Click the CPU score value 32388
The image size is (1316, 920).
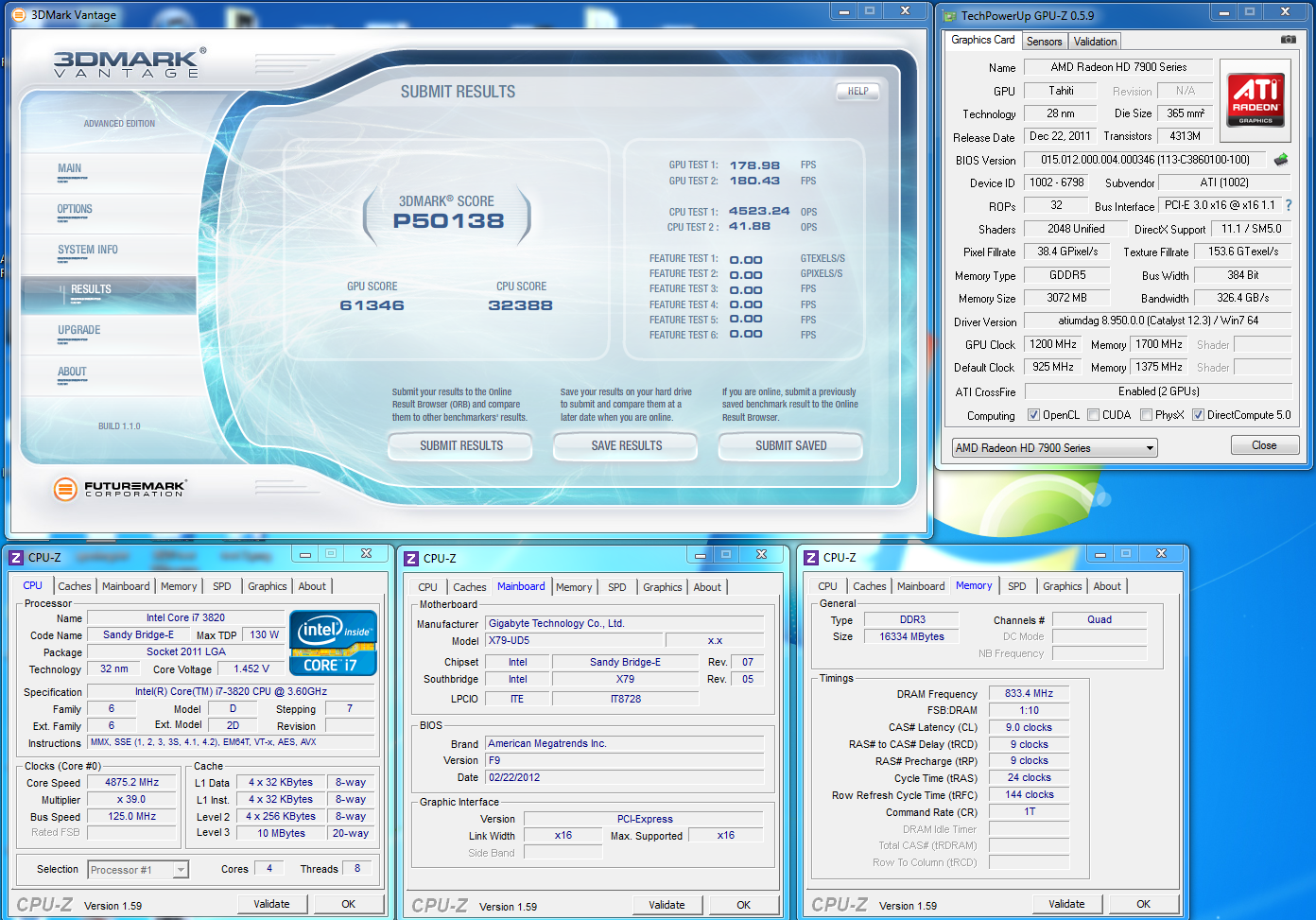point(521,305)
